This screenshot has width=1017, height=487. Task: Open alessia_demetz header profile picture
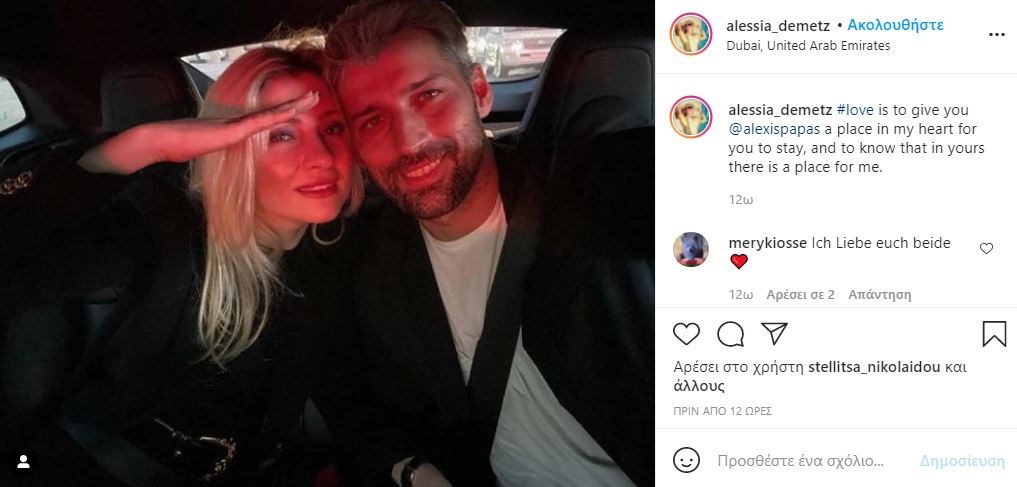coord(690,34)
